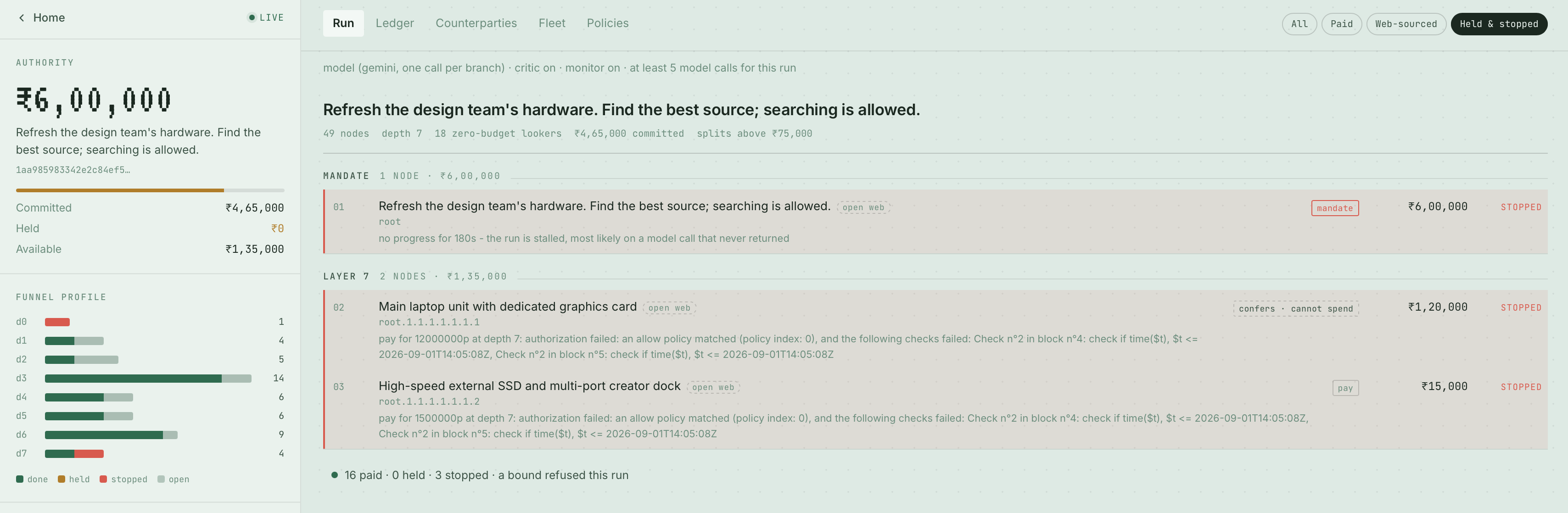
Task: Select the All filter pill
Action: (x=1299, y=24)
